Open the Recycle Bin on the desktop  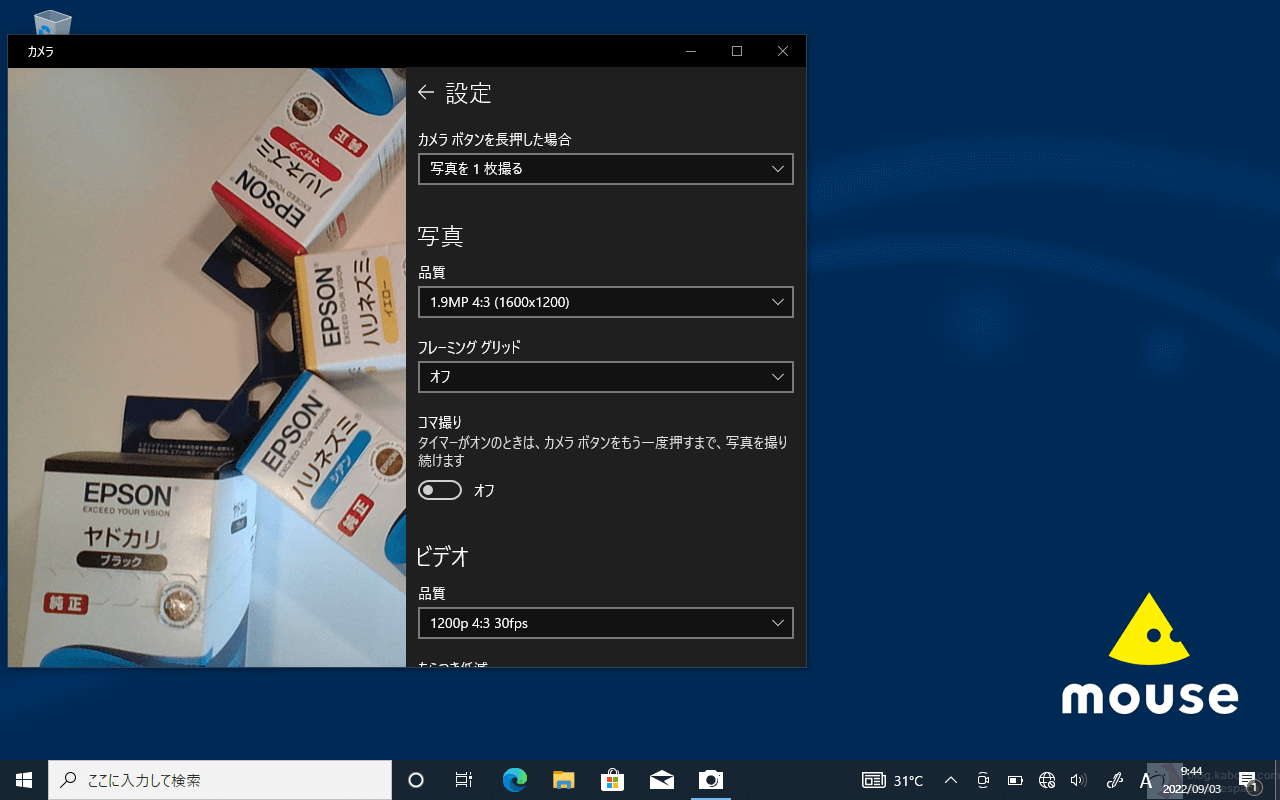(50, 18)
